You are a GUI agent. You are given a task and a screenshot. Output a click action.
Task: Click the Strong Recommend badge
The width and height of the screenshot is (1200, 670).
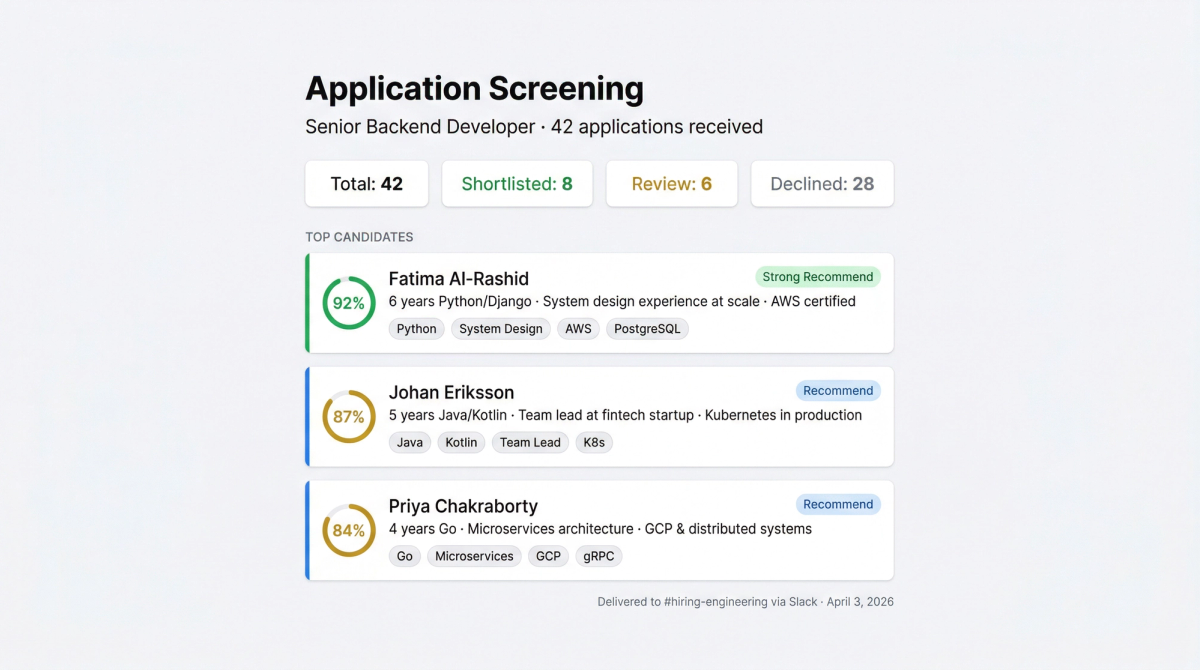[x=818, y=277]
